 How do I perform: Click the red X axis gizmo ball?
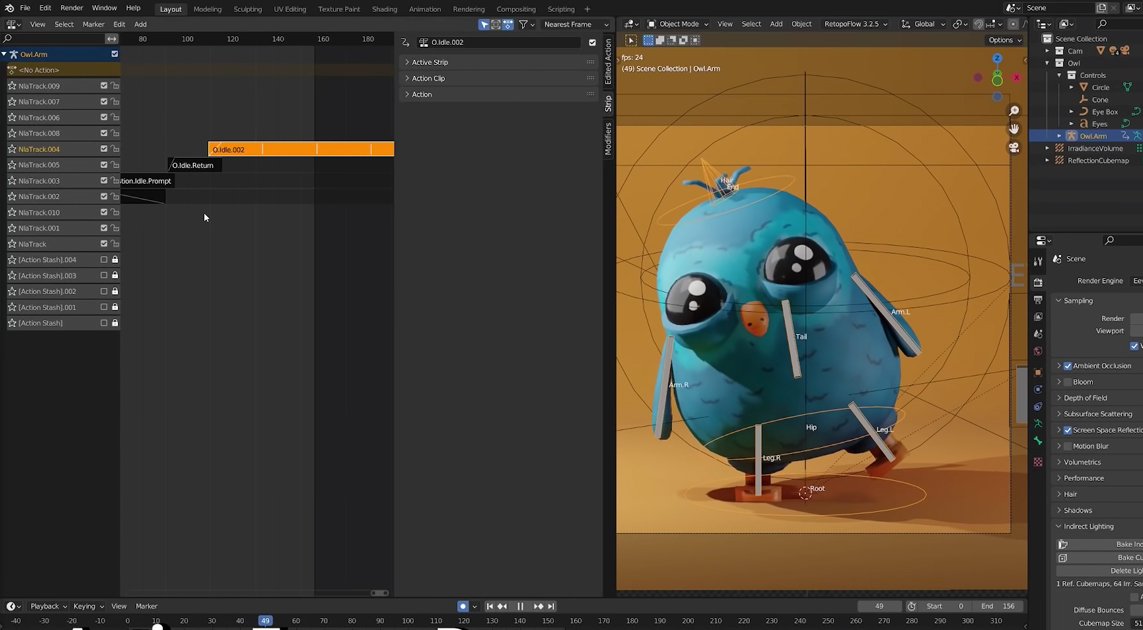[x=1016, y=77]
